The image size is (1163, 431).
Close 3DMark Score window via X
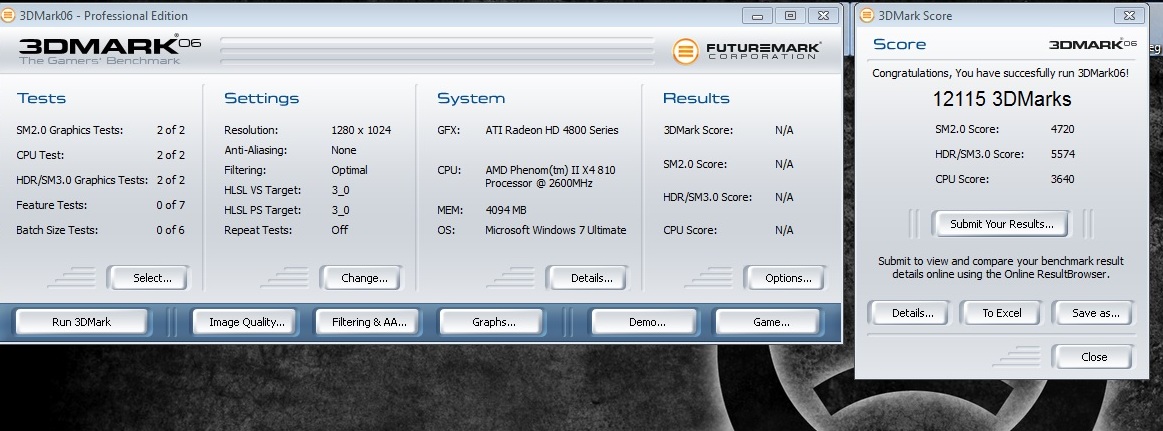coord(1129,16)
